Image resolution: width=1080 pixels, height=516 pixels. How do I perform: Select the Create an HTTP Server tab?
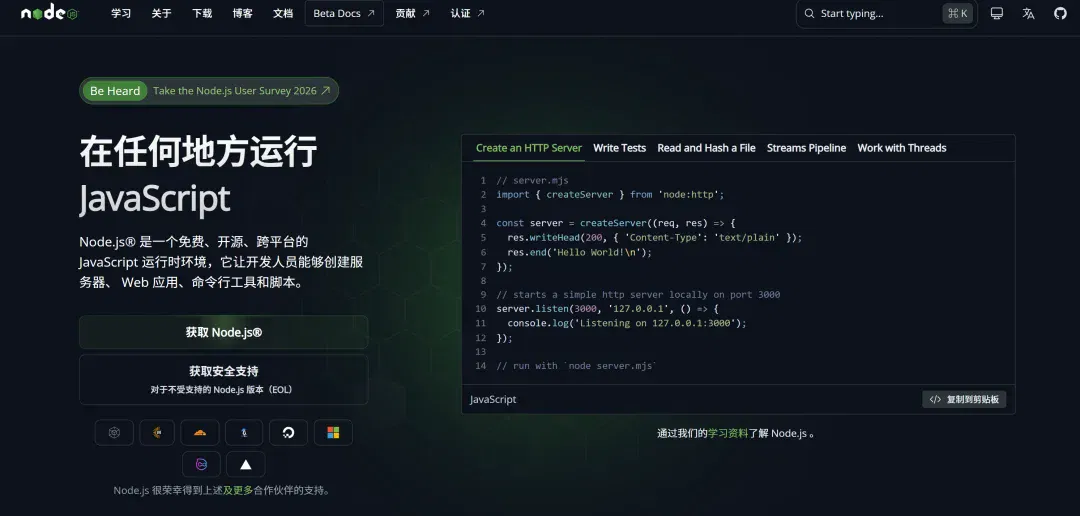(x=529, y=148)
